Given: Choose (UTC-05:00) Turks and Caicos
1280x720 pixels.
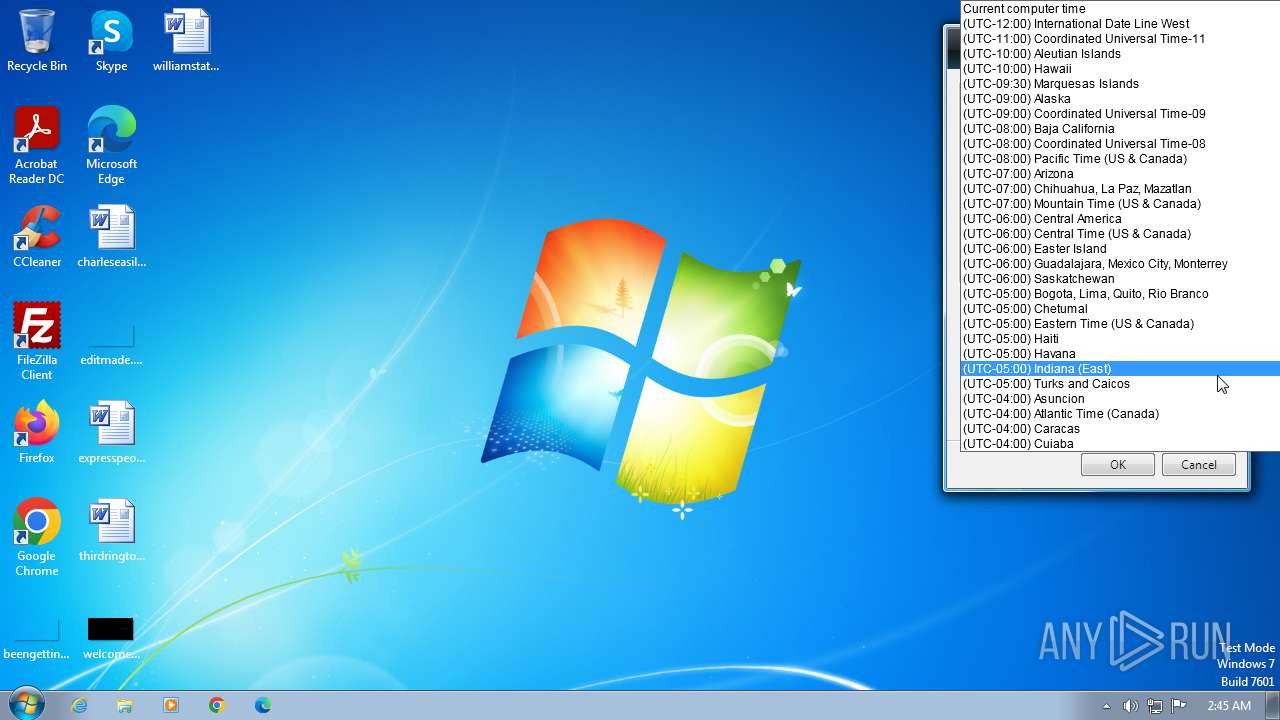Looking at the screenshot, I should (1121, 384).
